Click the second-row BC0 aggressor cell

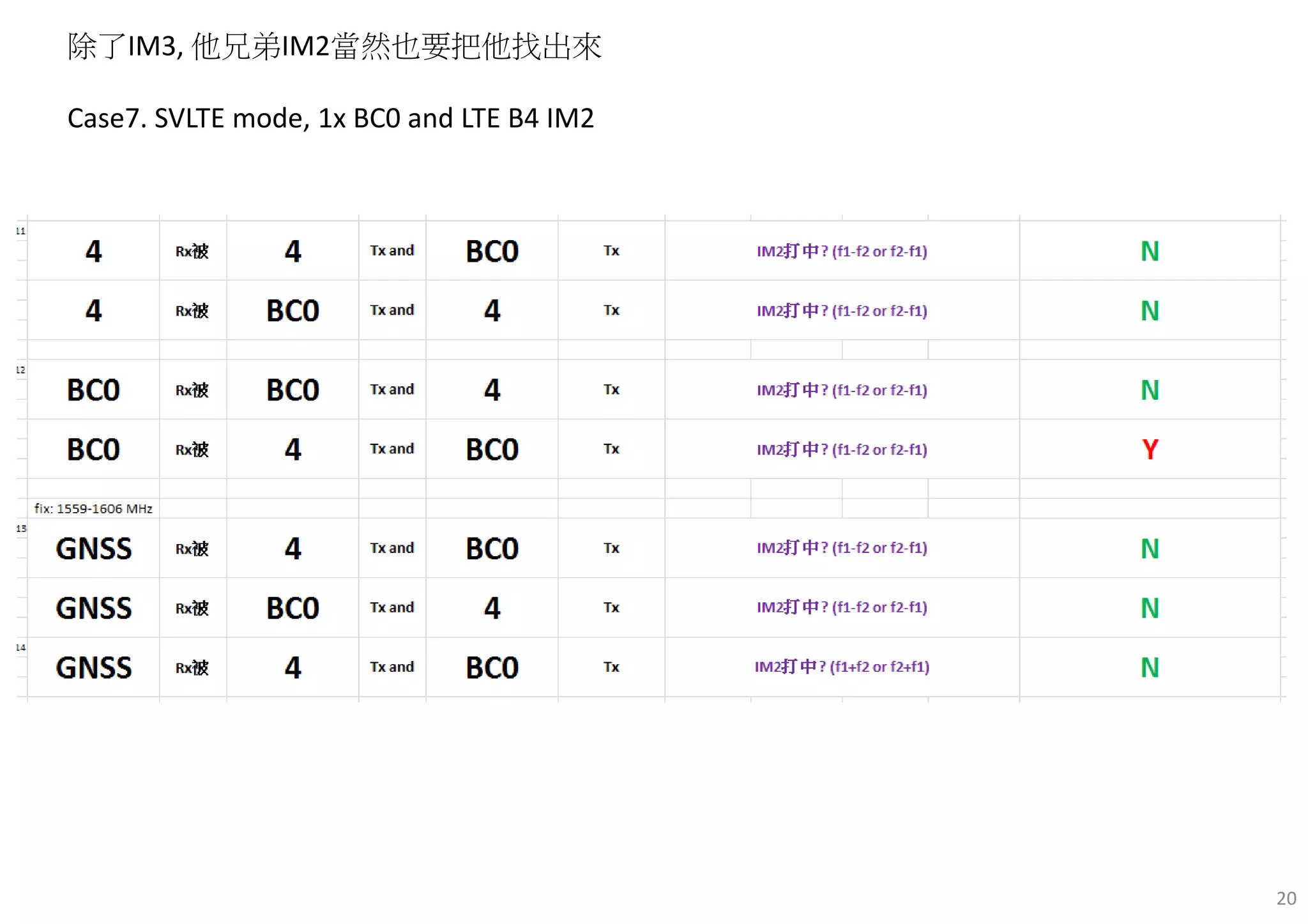293,310
